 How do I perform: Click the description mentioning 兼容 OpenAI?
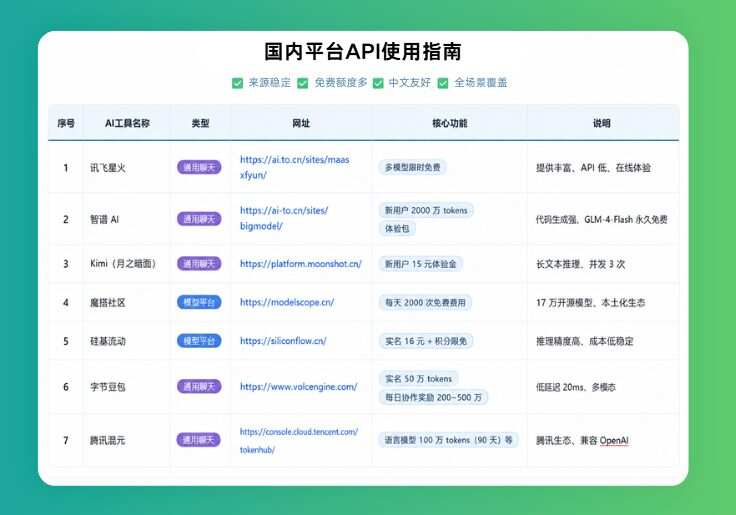coord(583,440)
